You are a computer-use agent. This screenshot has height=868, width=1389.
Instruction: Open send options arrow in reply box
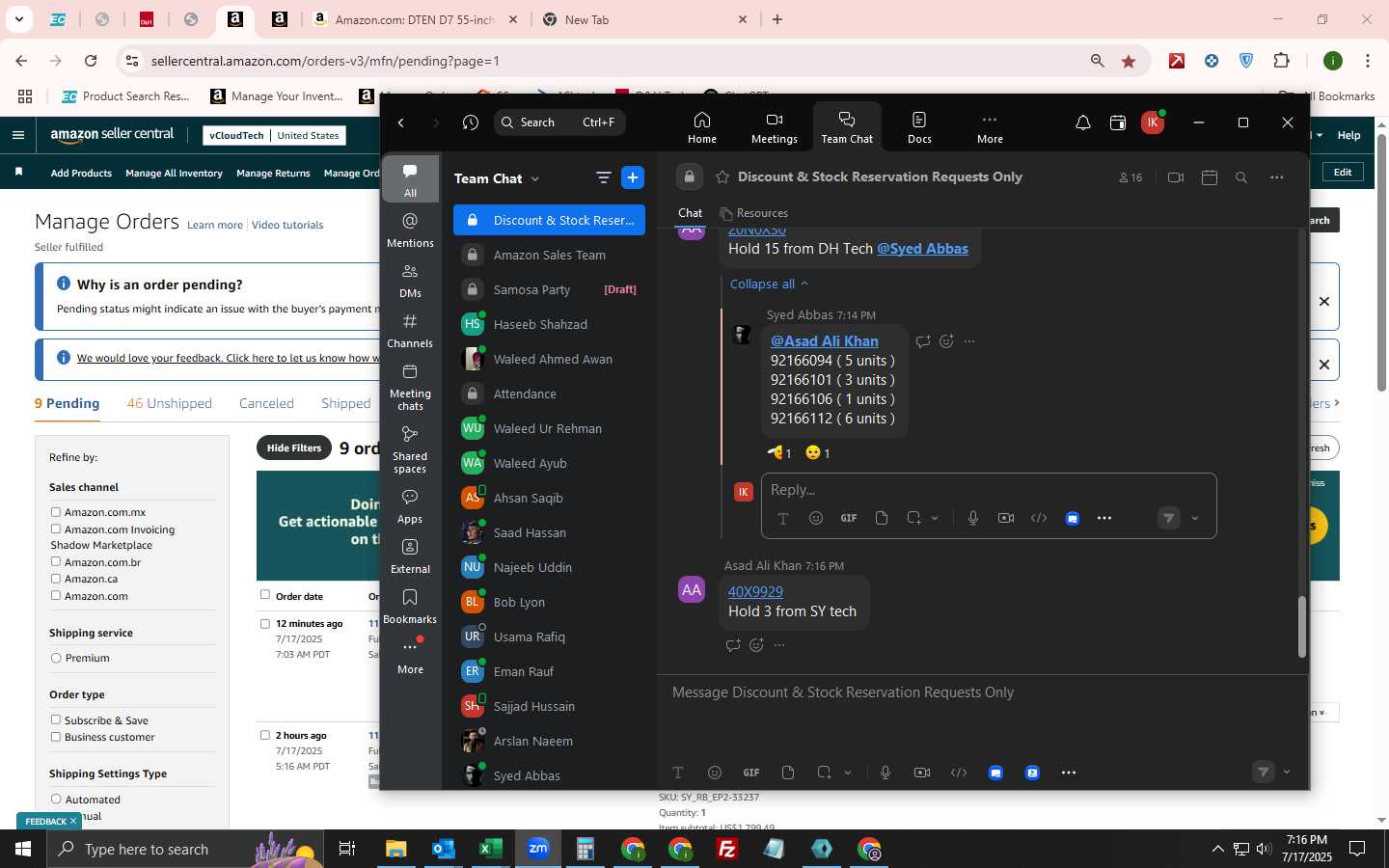click(1195, 518)
